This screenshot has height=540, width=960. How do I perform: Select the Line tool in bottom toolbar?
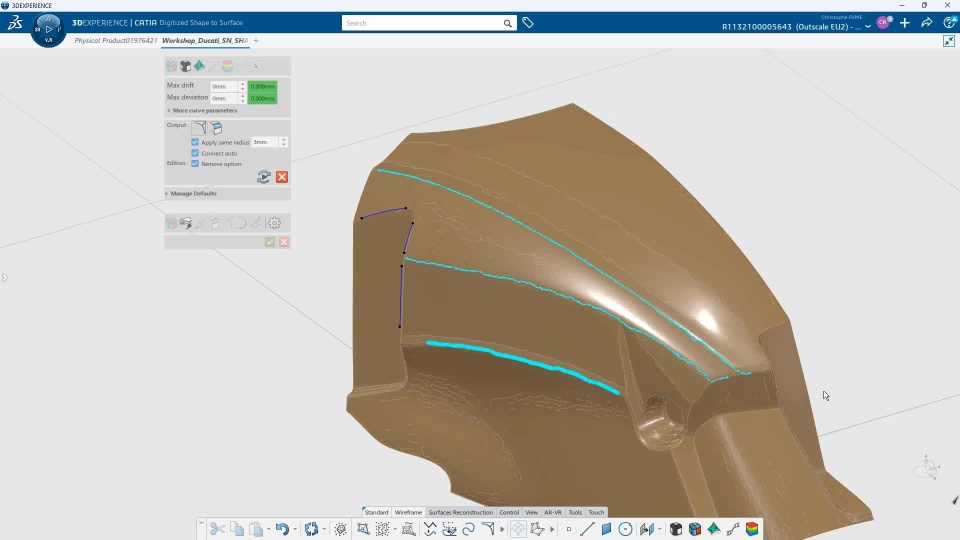(x=587, y=529)
